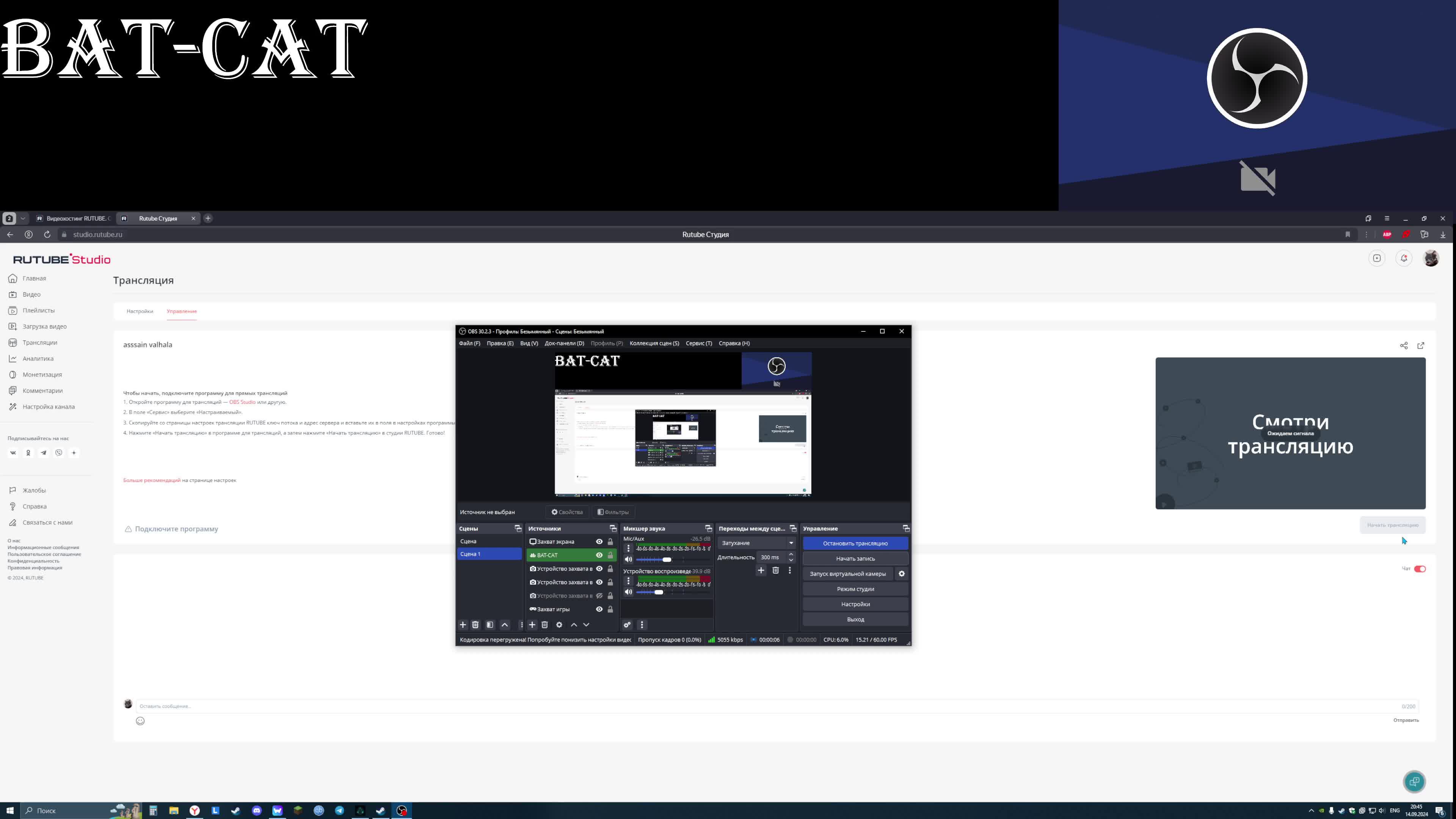The image size is (1456, 819).
Task: Open source properties gear in Sources toolbar
Action: (559, 624)
